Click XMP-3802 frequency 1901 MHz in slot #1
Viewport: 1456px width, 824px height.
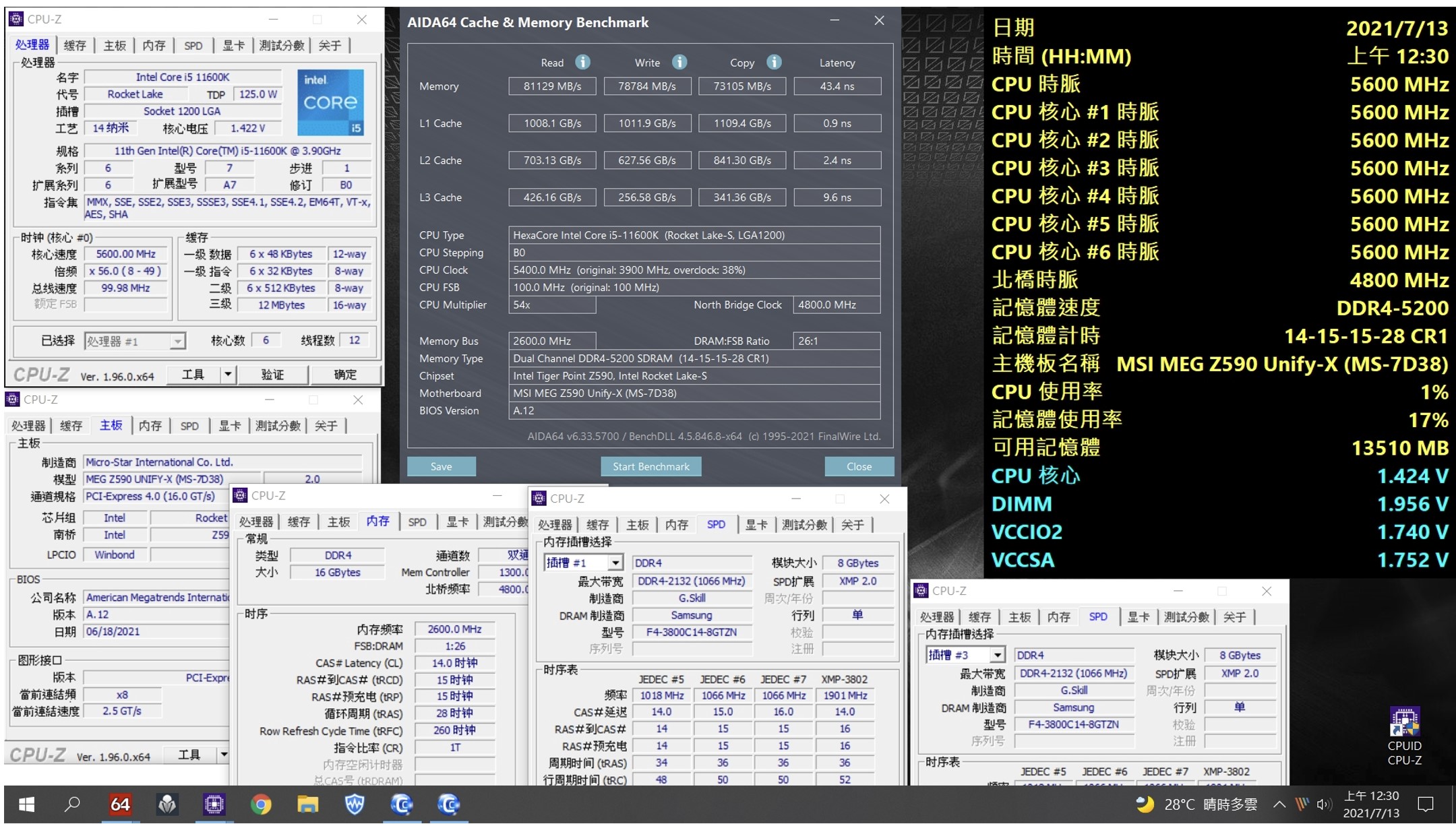click(845, 695)
